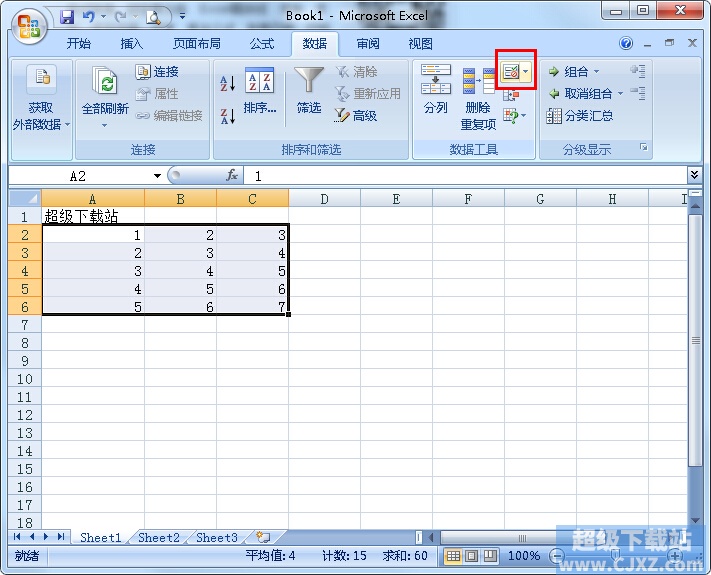Viewport: 711px width, 575px height.
Task: Click the Text to Columns (分列) icon
Action: point(435,82)
